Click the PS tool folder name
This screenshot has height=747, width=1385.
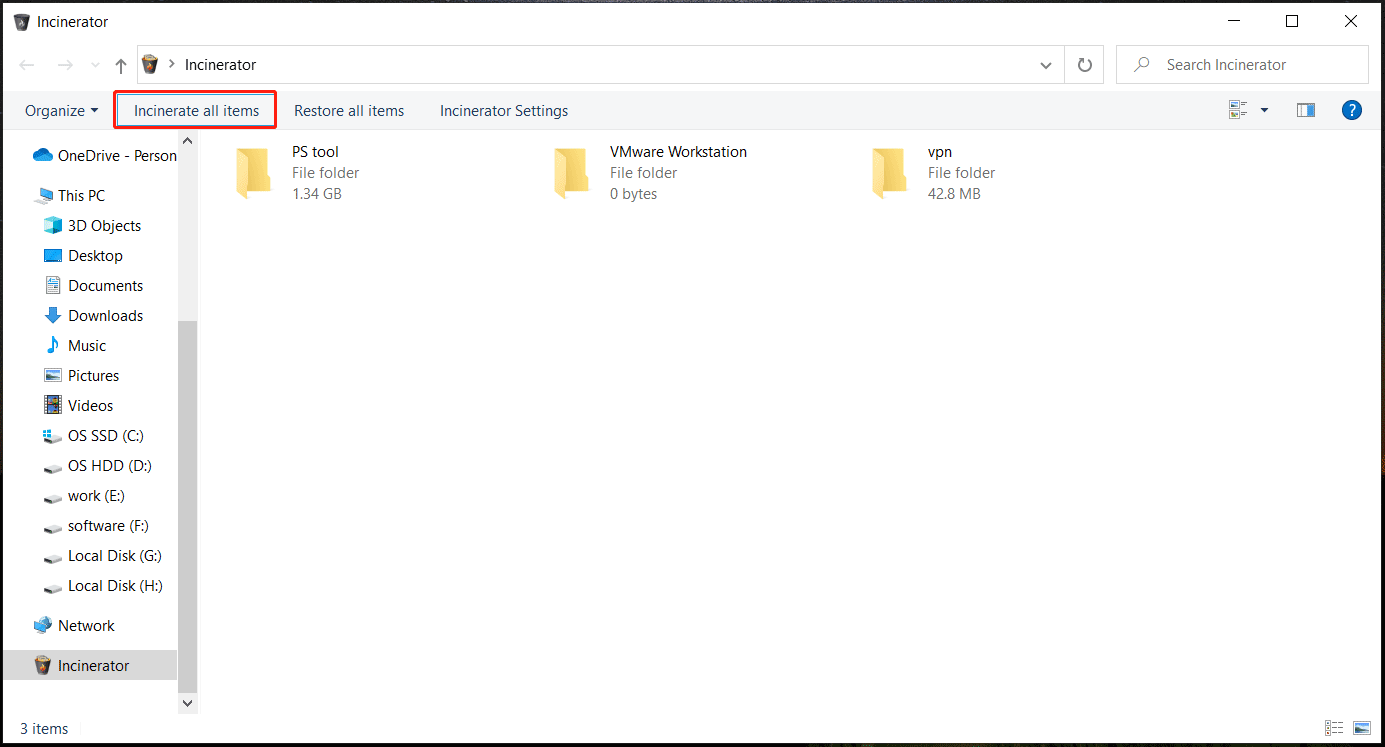pos(315,152)
